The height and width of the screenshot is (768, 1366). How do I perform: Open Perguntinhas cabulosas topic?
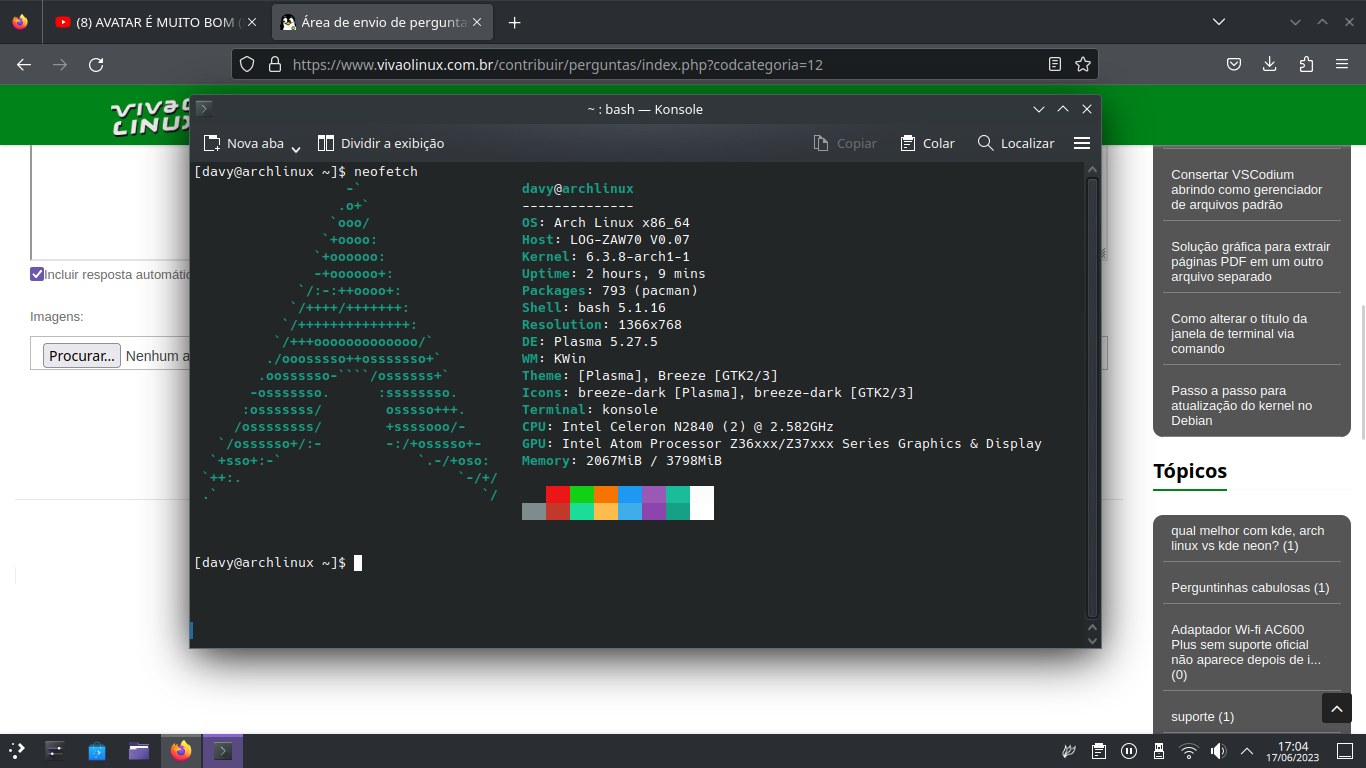click(x=1250, y=587)
